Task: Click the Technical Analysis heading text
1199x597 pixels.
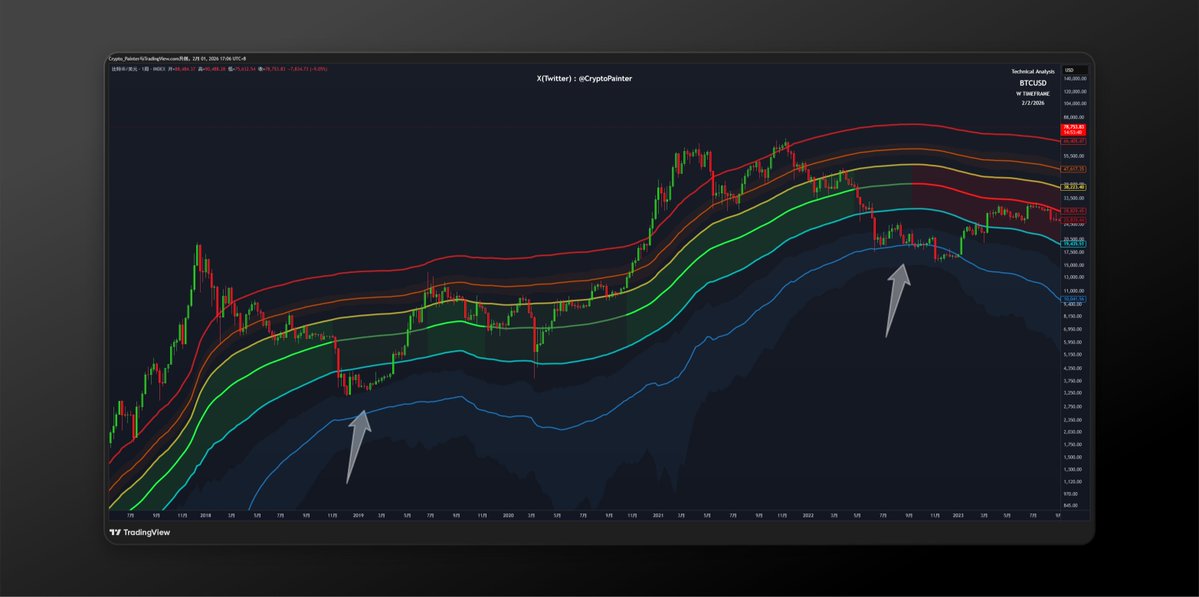Action: point(1032,72)
